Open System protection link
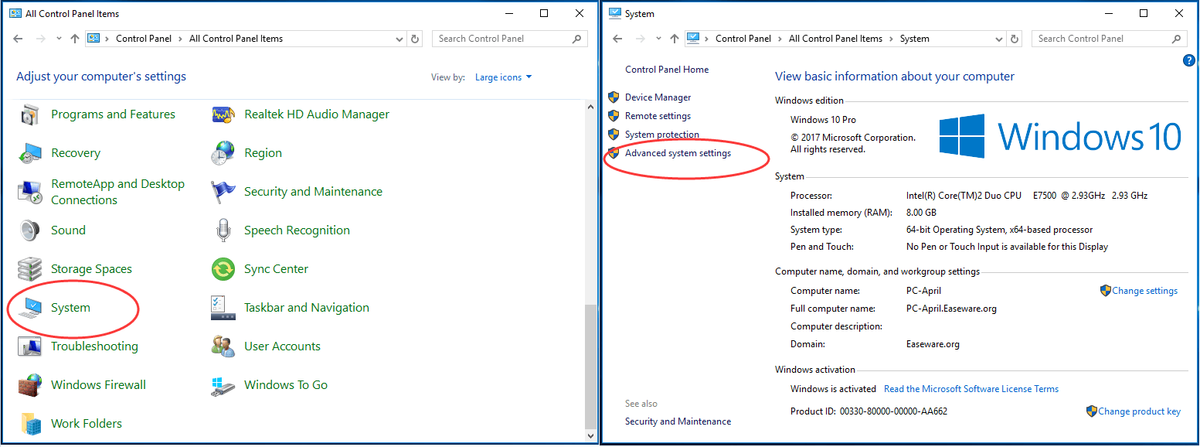The image size is (1200, 447). tap(662, 134)
